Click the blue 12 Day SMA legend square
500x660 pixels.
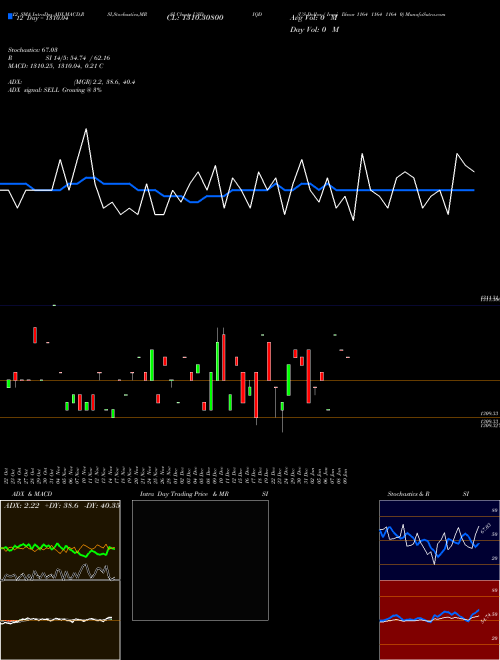[x=10, y=17]
